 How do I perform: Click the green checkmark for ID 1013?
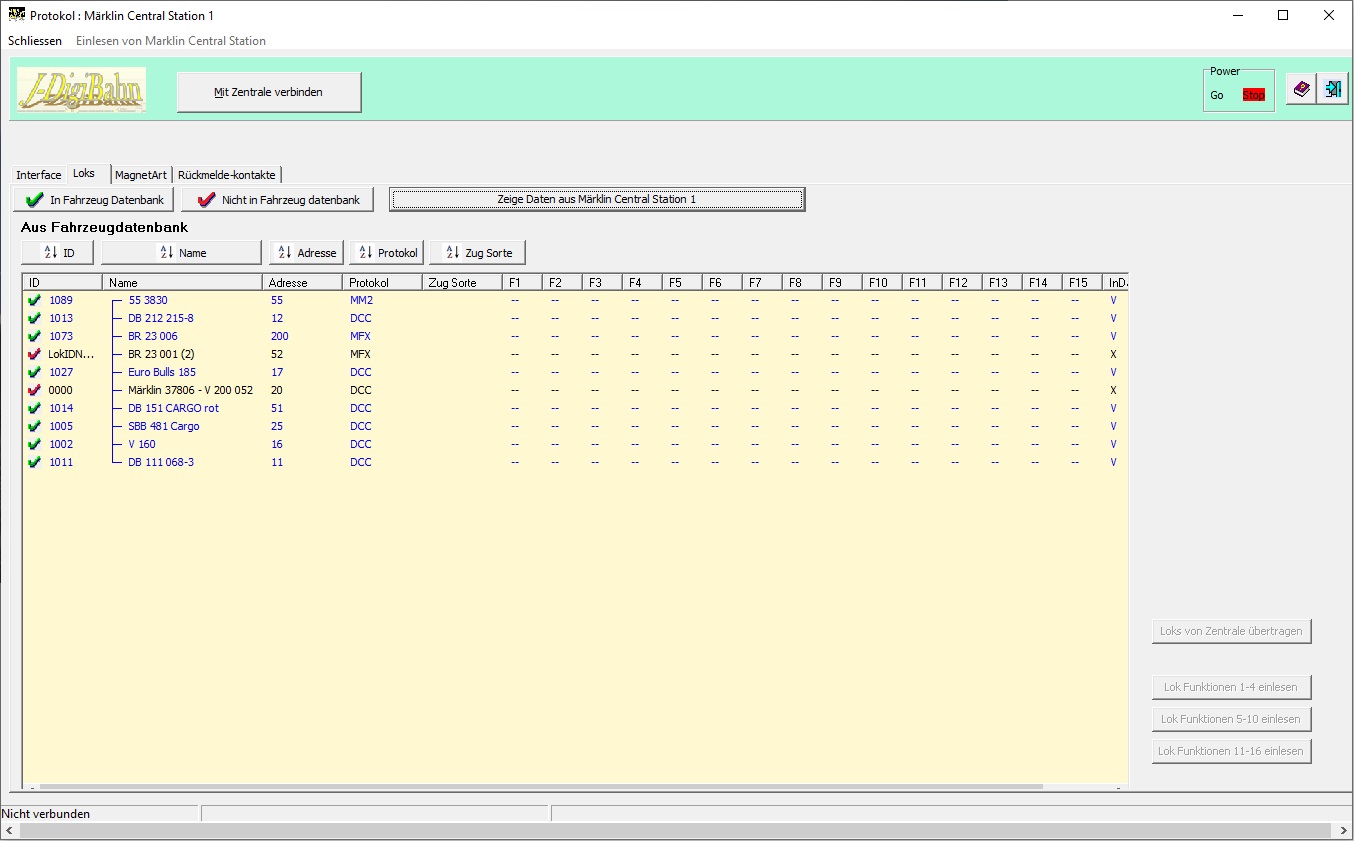tap(35, 318)
